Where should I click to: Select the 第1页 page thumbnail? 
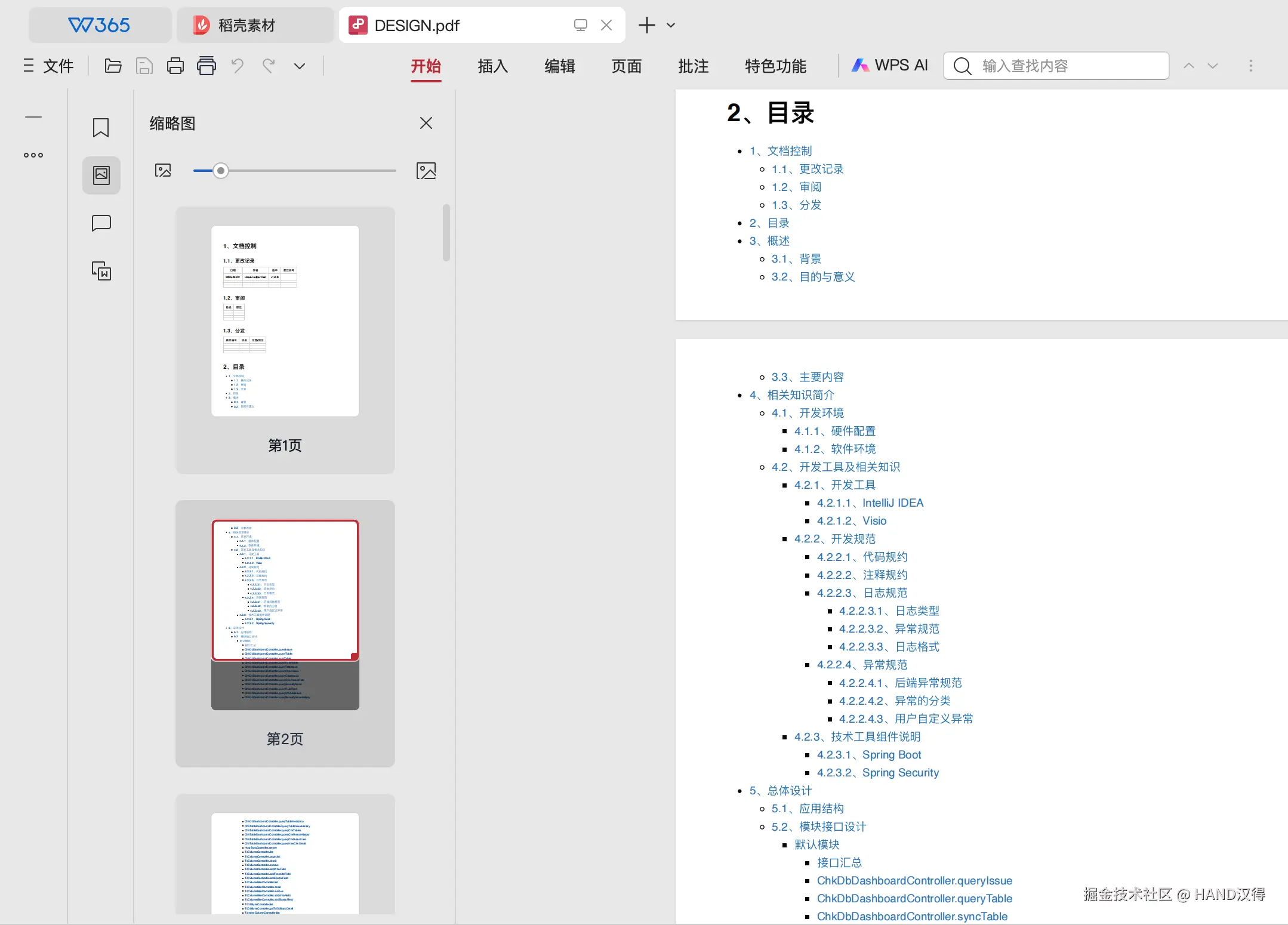[x=285, y=320]
